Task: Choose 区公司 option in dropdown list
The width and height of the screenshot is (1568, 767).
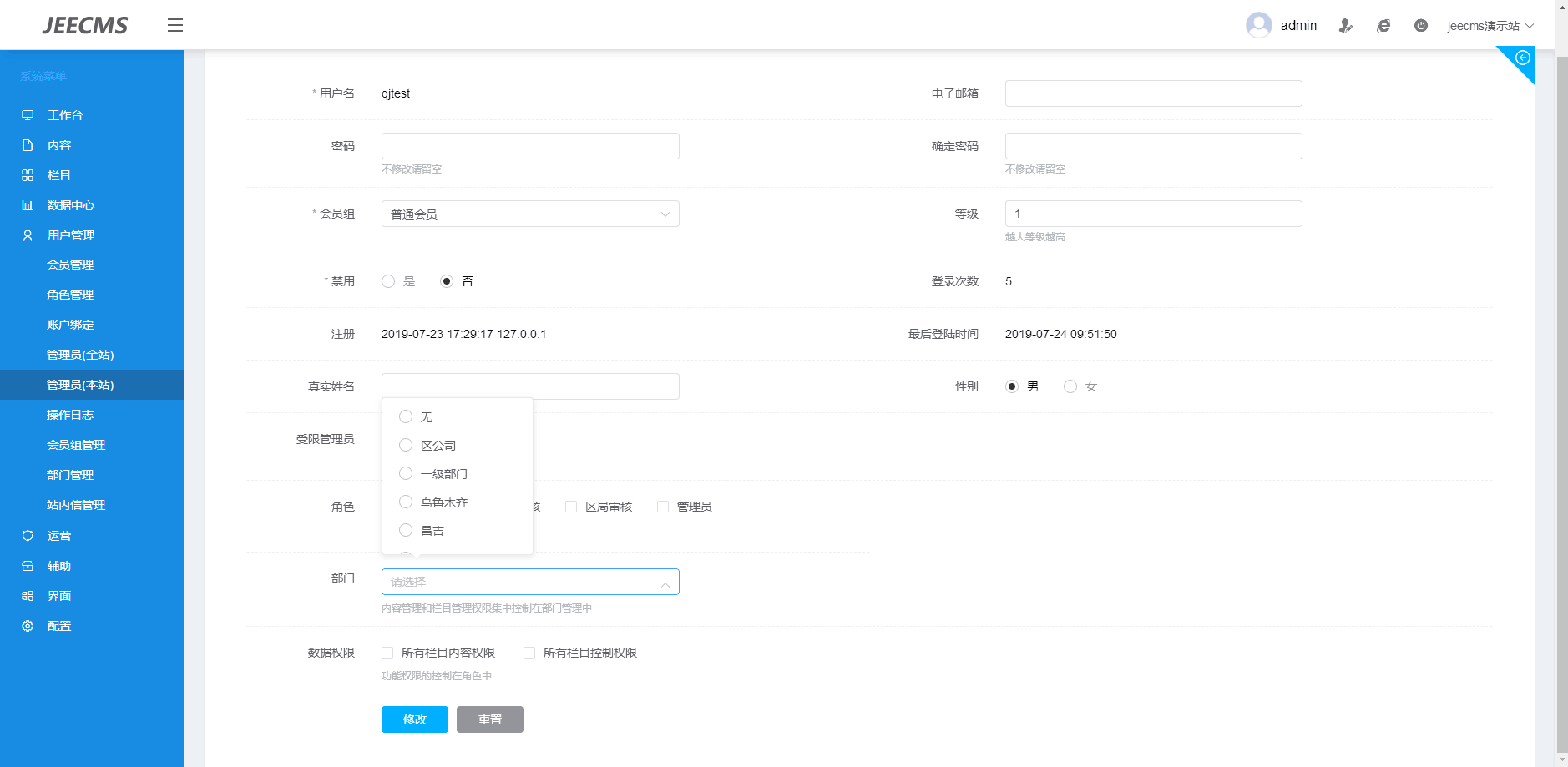Action: (x=458, y=445)
